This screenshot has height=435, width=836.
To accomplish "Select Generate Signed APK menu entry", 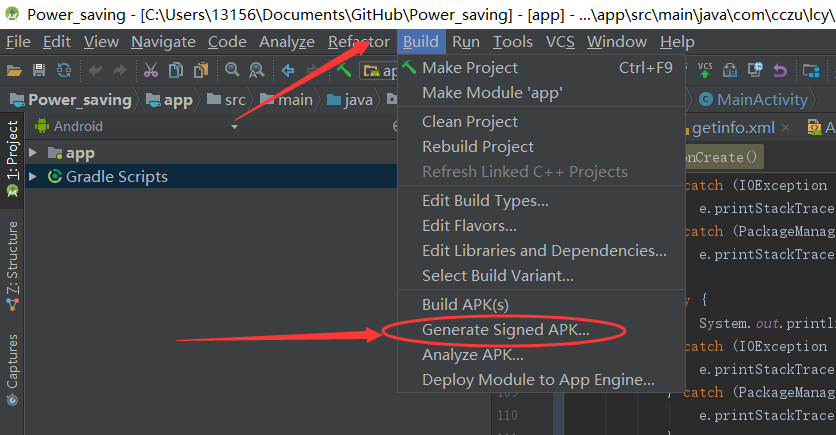I will (505, 329).
